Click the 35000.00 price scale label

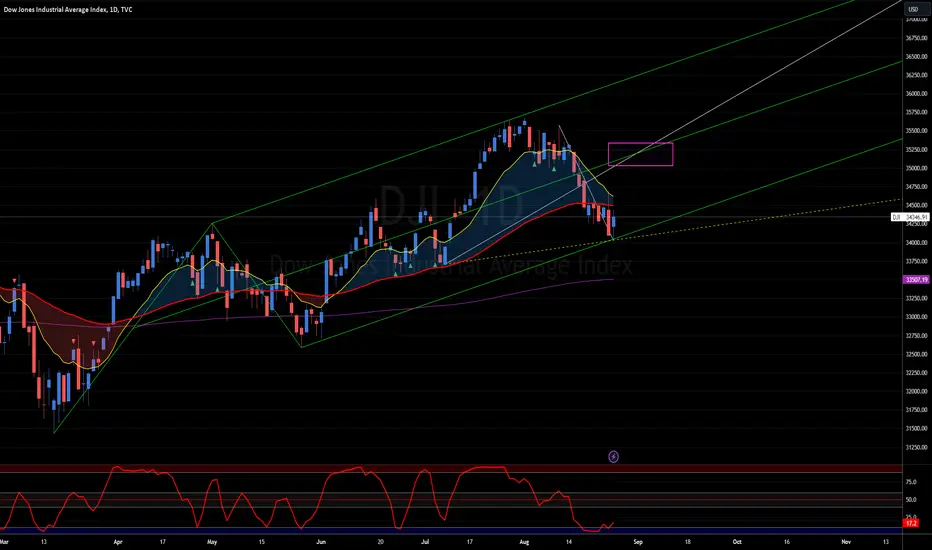pyautogui.click(x=916, y=168)
